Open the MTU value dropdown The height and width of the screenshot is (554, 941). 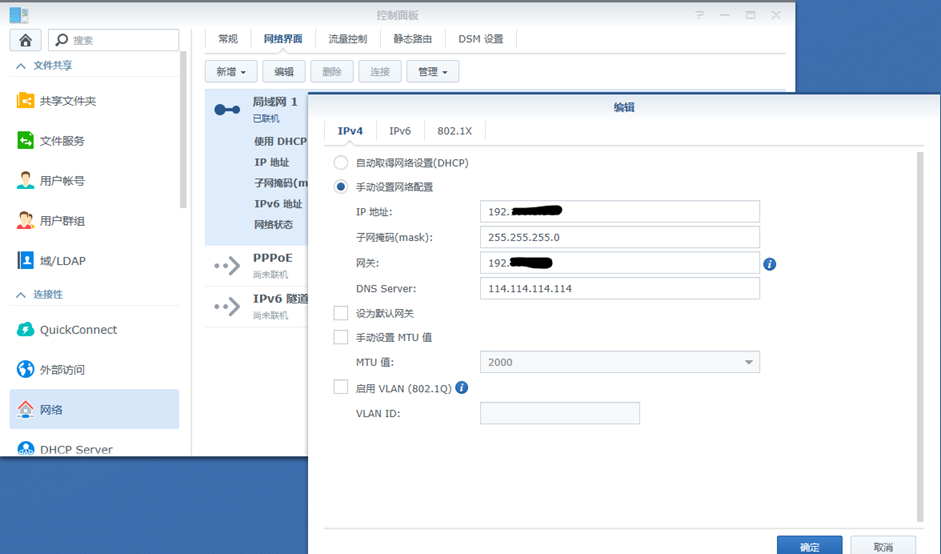619,362
